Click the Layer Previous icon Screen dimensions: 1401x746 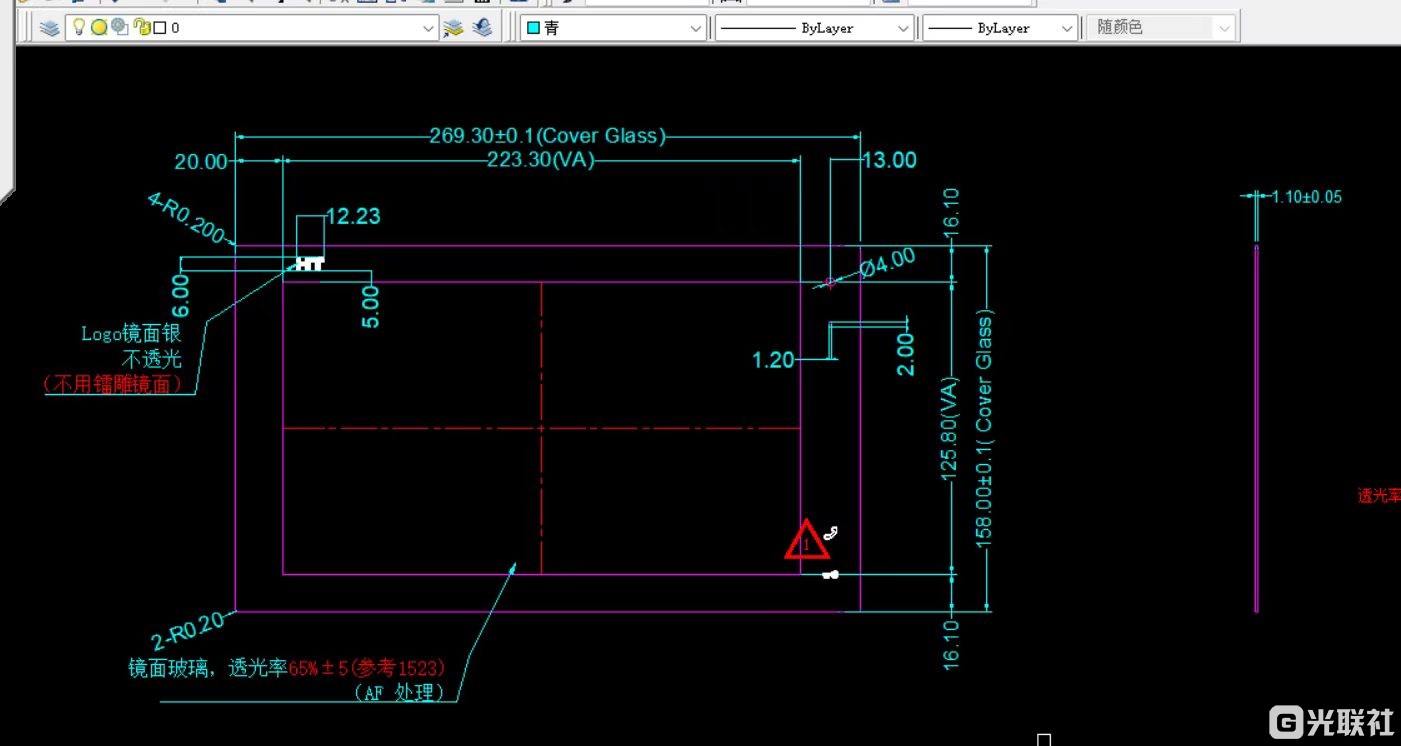click(x=483, y=28)
